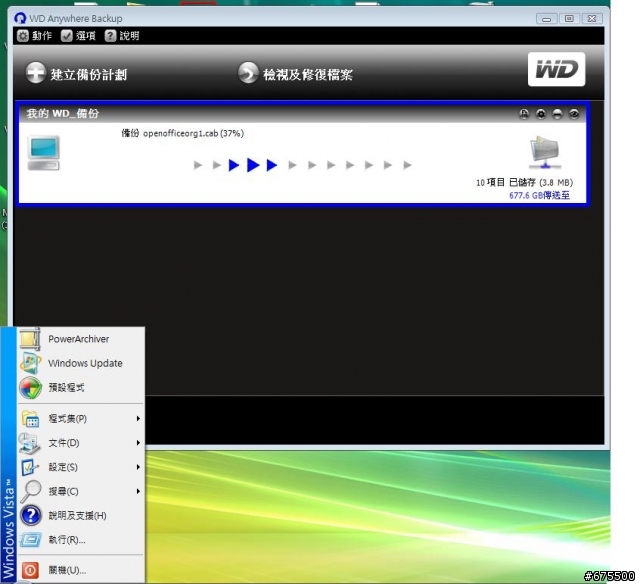Click the 備份 openofficeorg1.cab (37%) status text
The width and height of the screenshot is (640, 584).
coord(182,133)
